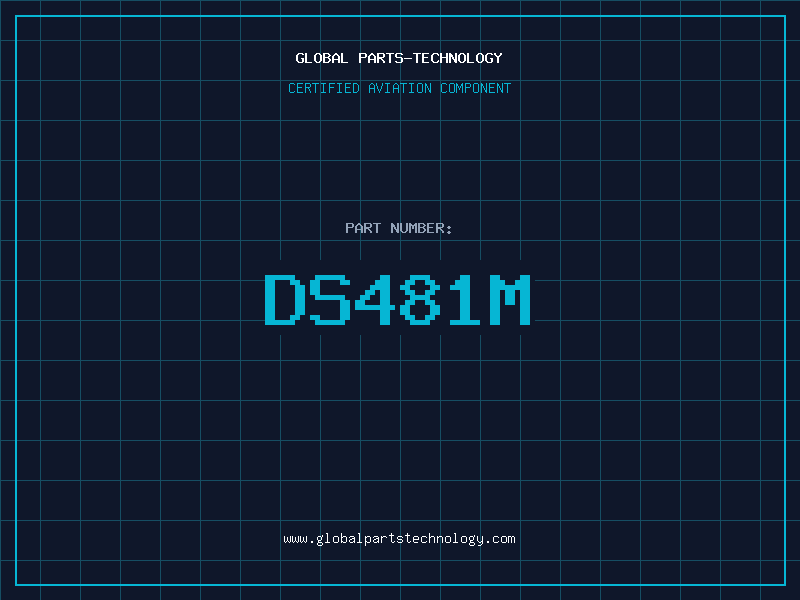This screenshot has width=800, height=600.
Task: Open the www.globalpartstechnology.com link
Action: [399, 539]
